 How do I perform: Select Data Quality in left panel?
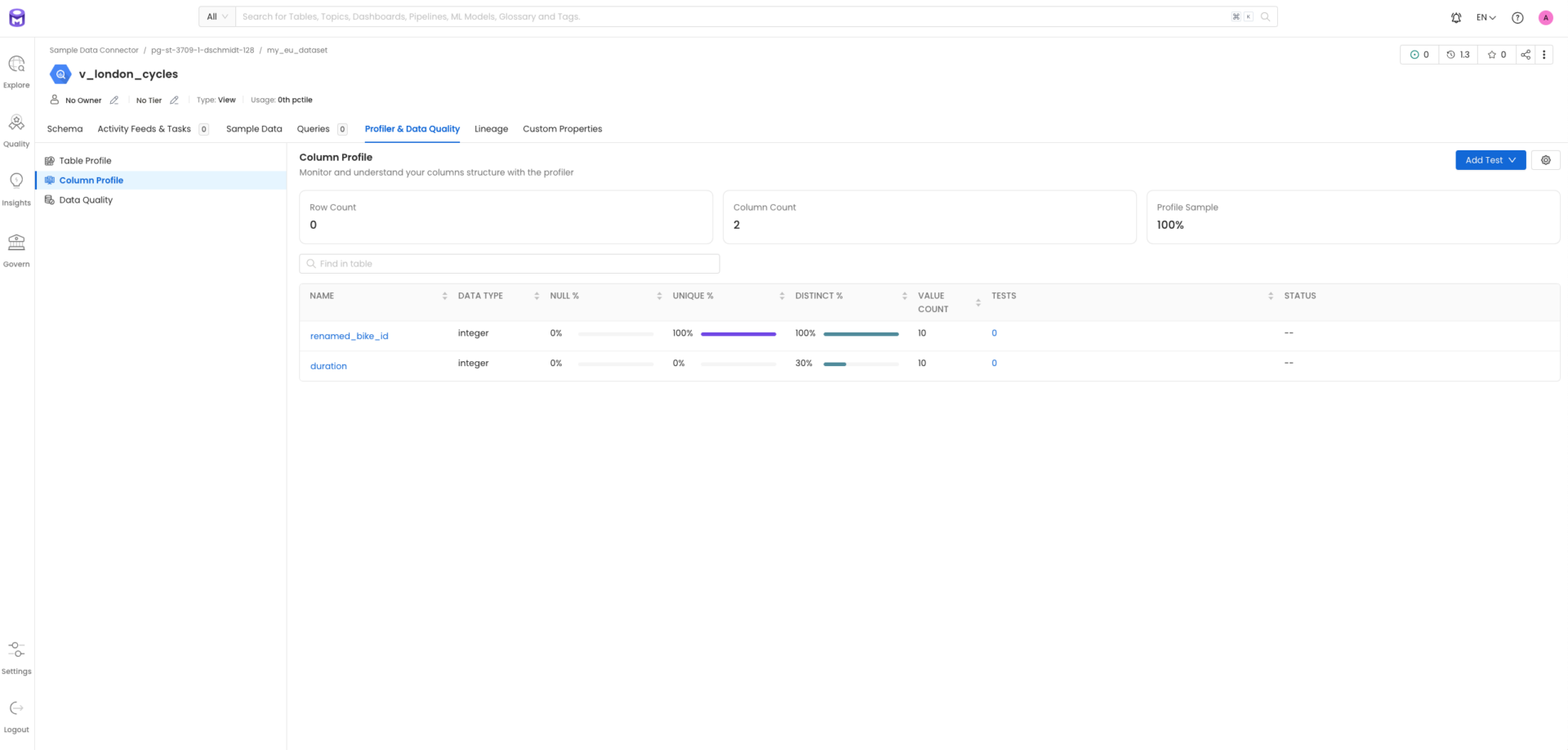click(x=86, y=200)
